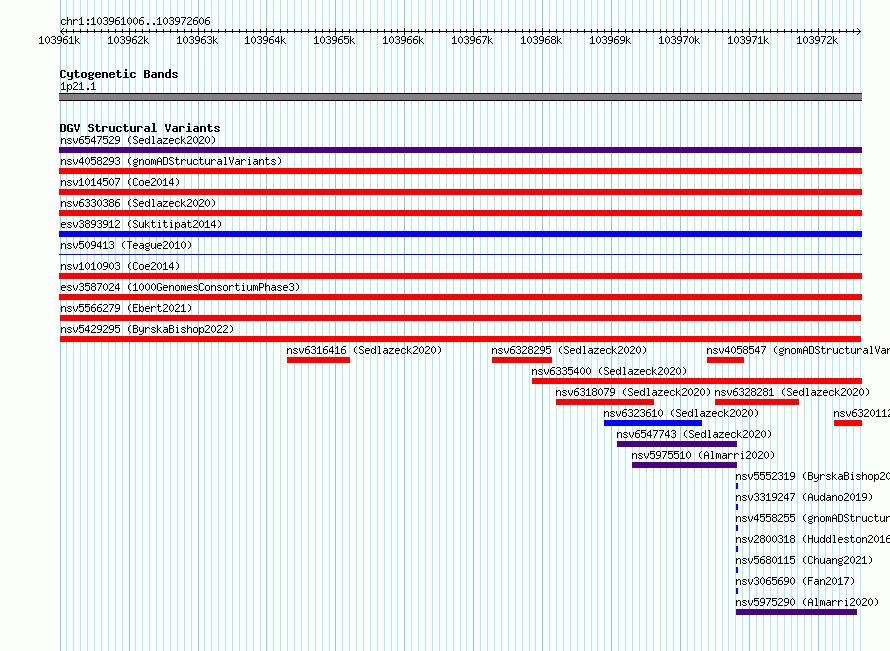
Task: Select nsv3319247 (Audano2019) label
Action: 804,497
